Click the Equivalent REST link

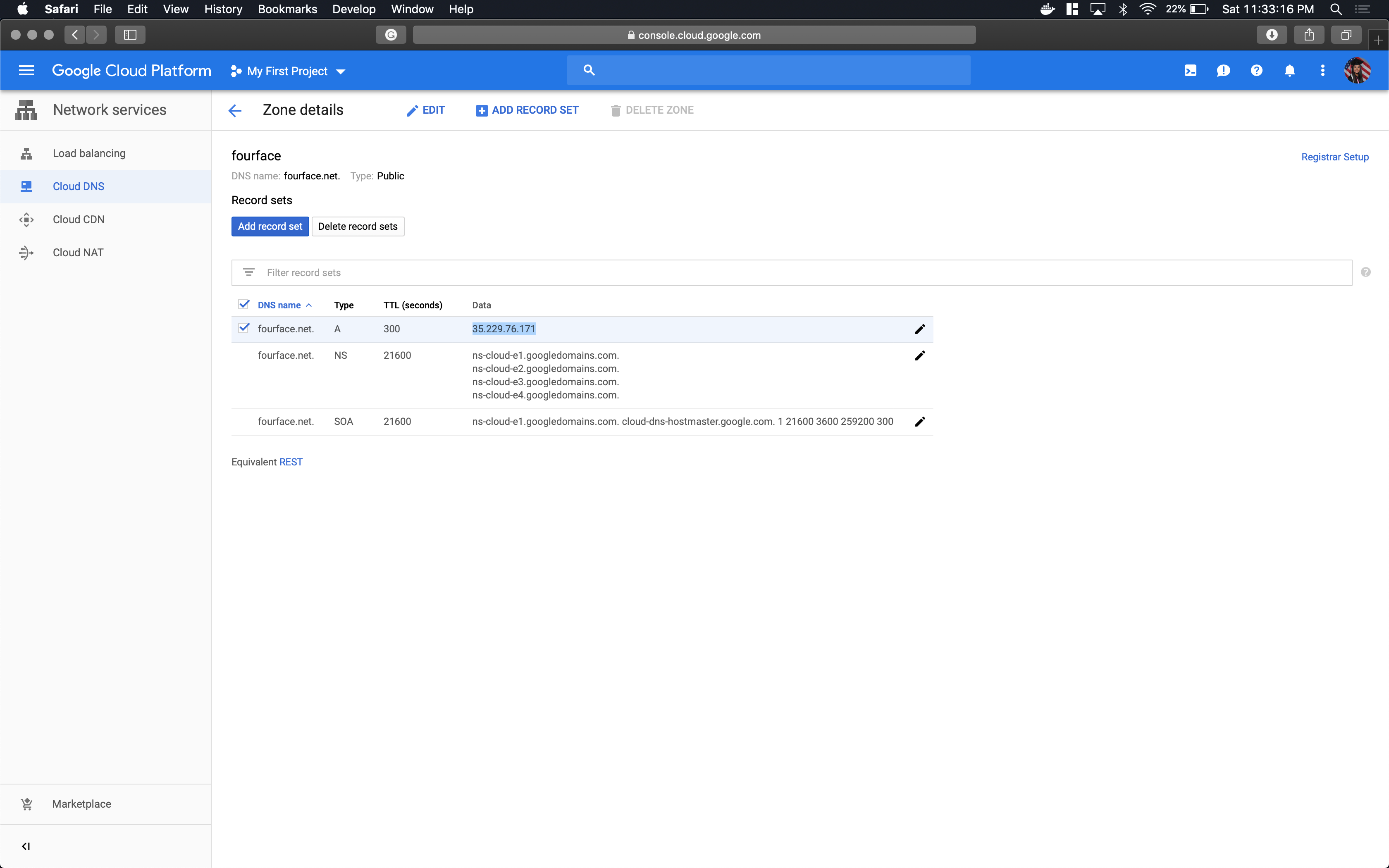(291, 462)
